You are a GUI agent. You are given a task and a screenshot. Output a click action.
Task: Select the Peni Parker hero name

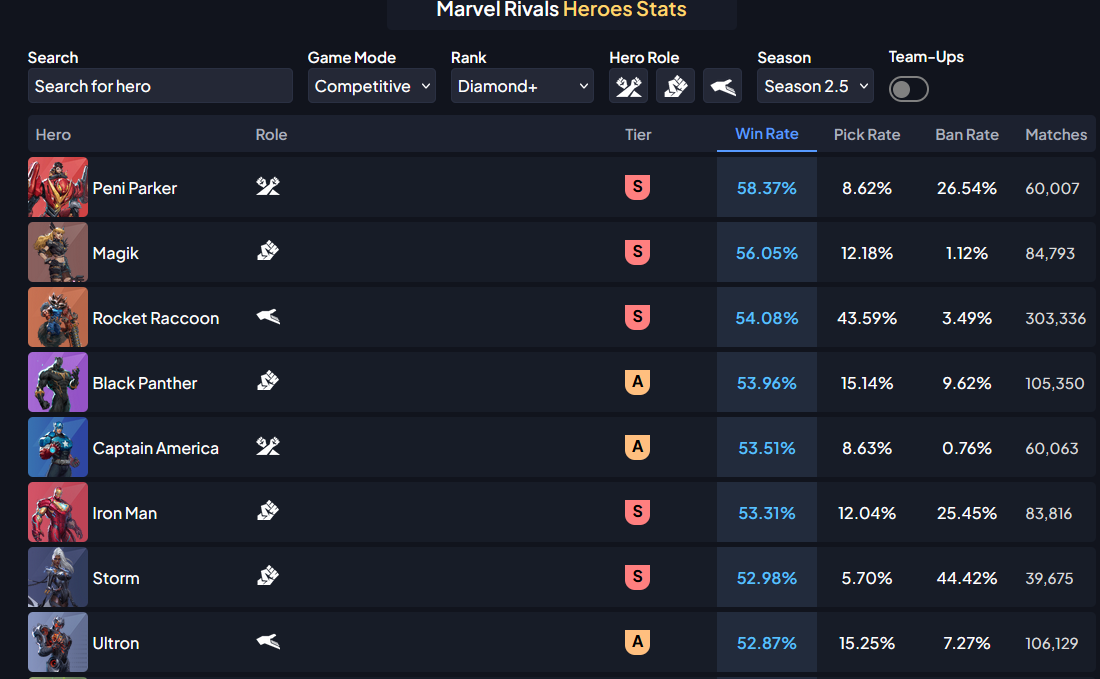[x=135, y=188]
